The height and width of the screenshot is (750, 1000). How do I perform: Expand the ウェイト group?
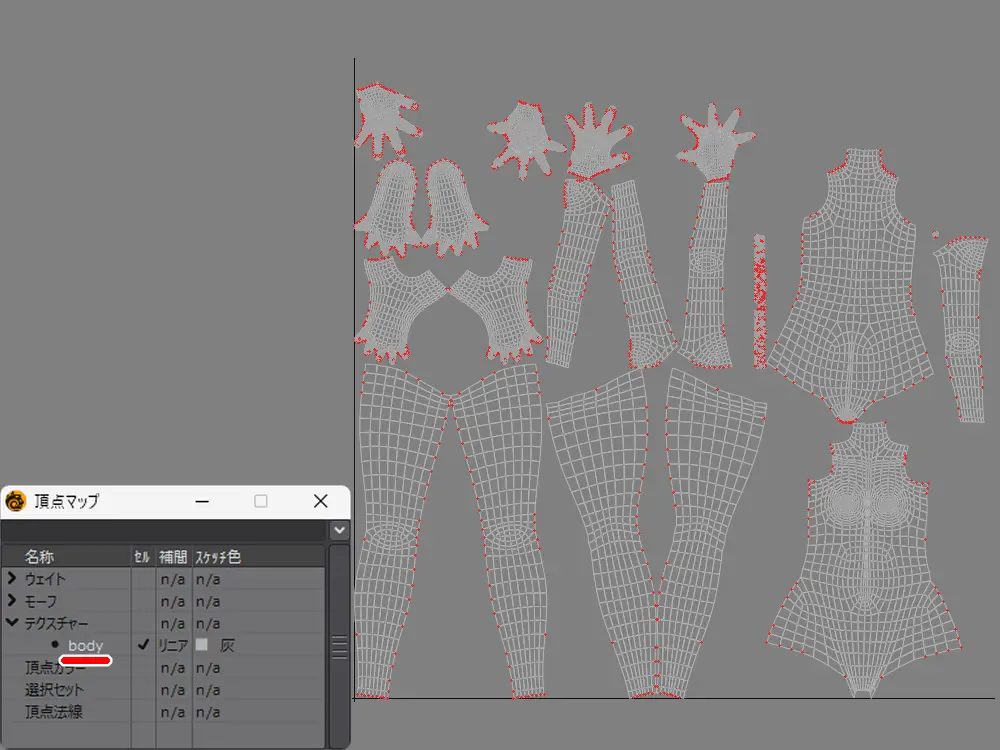point(11,579)
